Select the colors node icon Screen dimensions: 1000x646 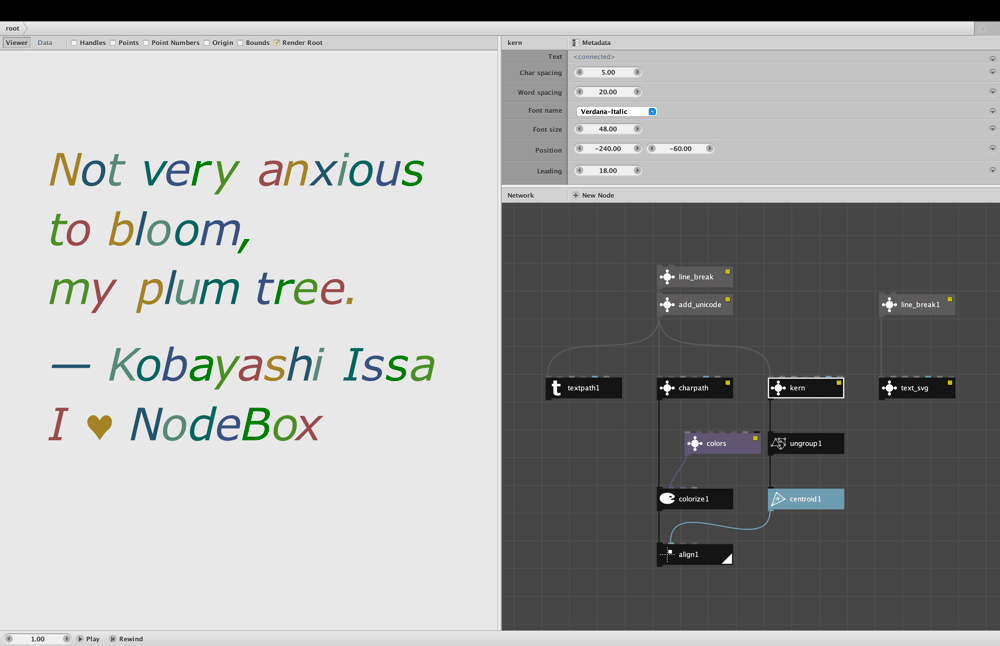[x=695, y=443]
